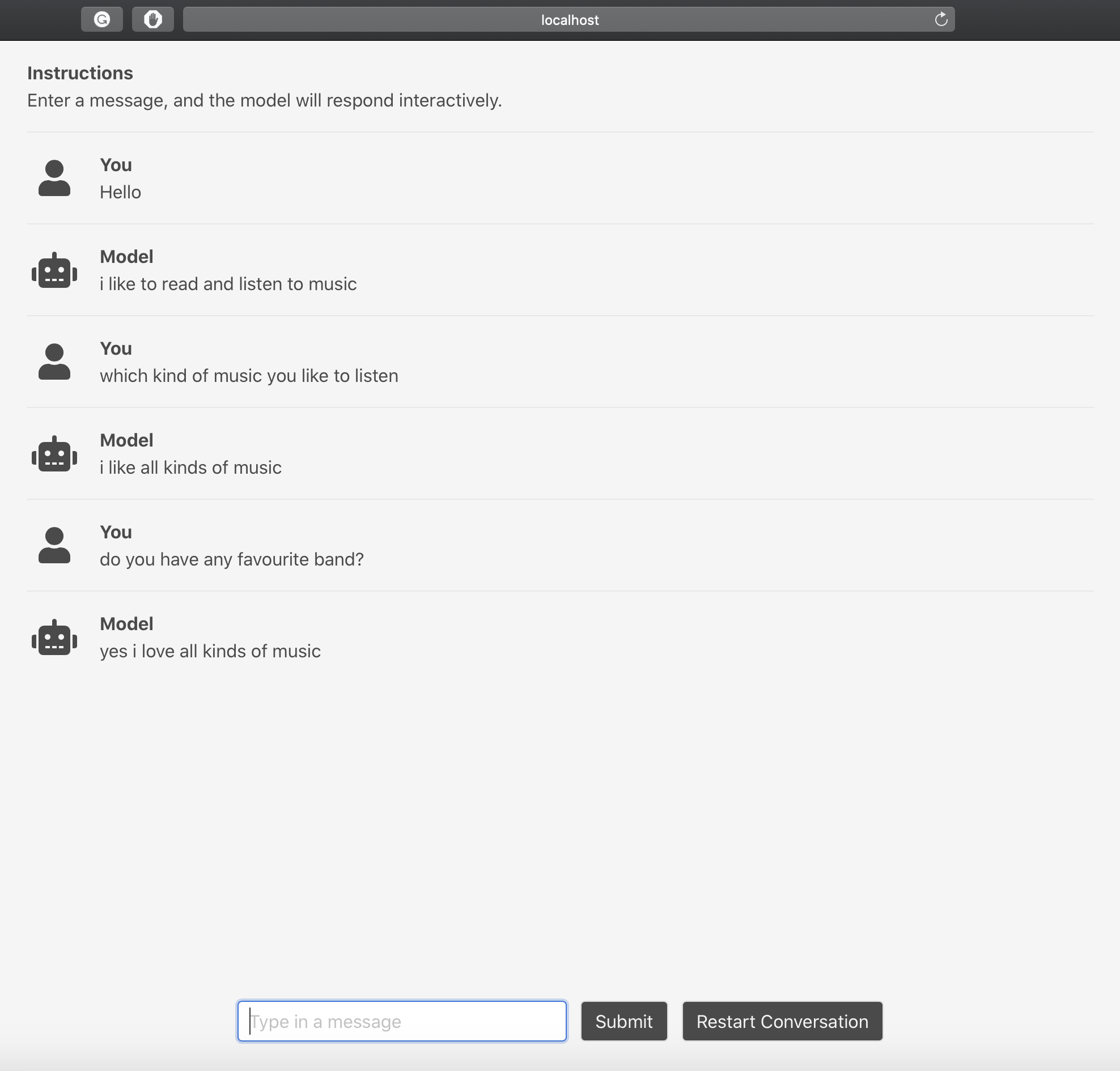Viewport: 1120px width, 1071px height.
Task: Click the browser address bar showing localhost
Action: (x=569, y=19)
